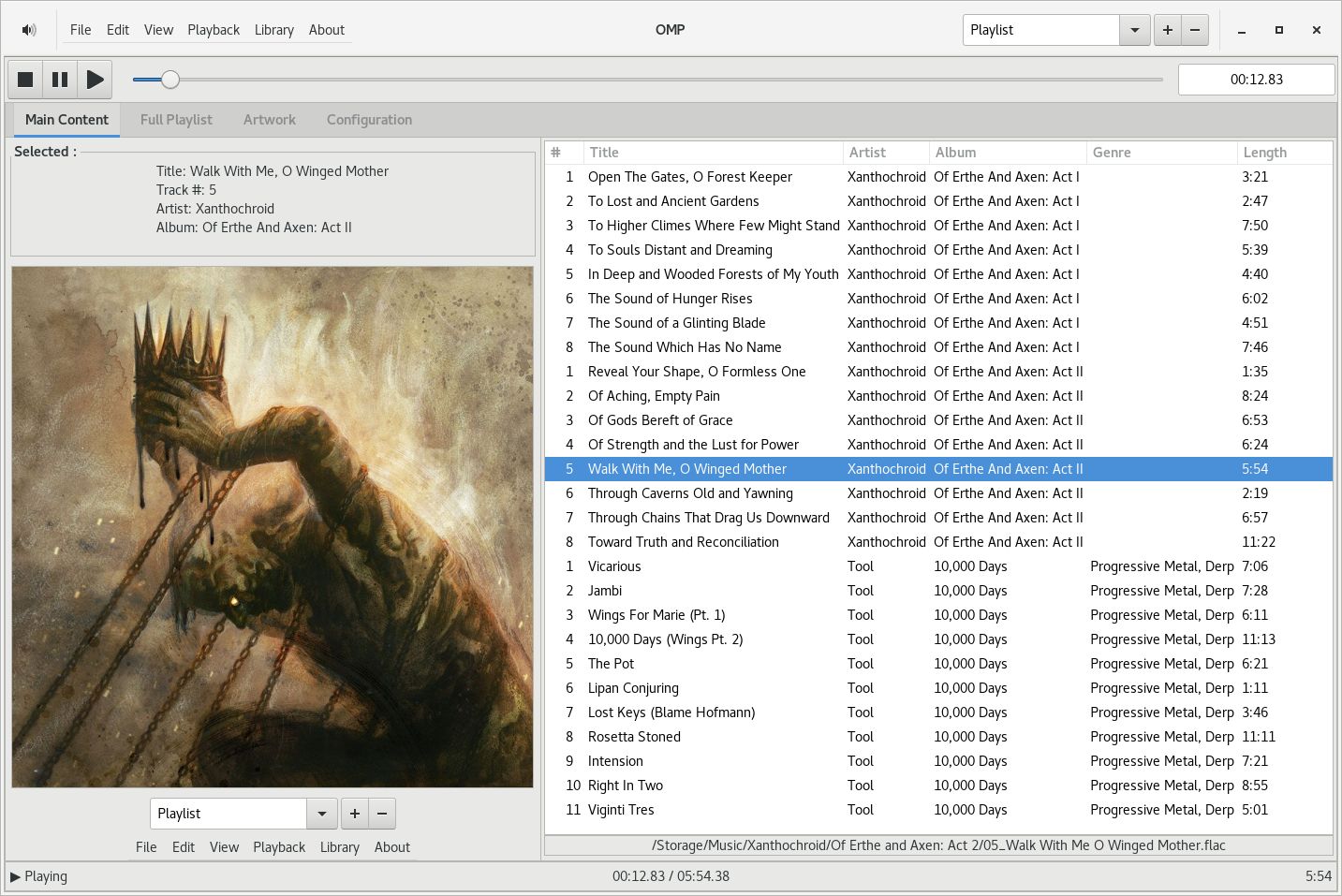Open the top About menu

(327, 30)
